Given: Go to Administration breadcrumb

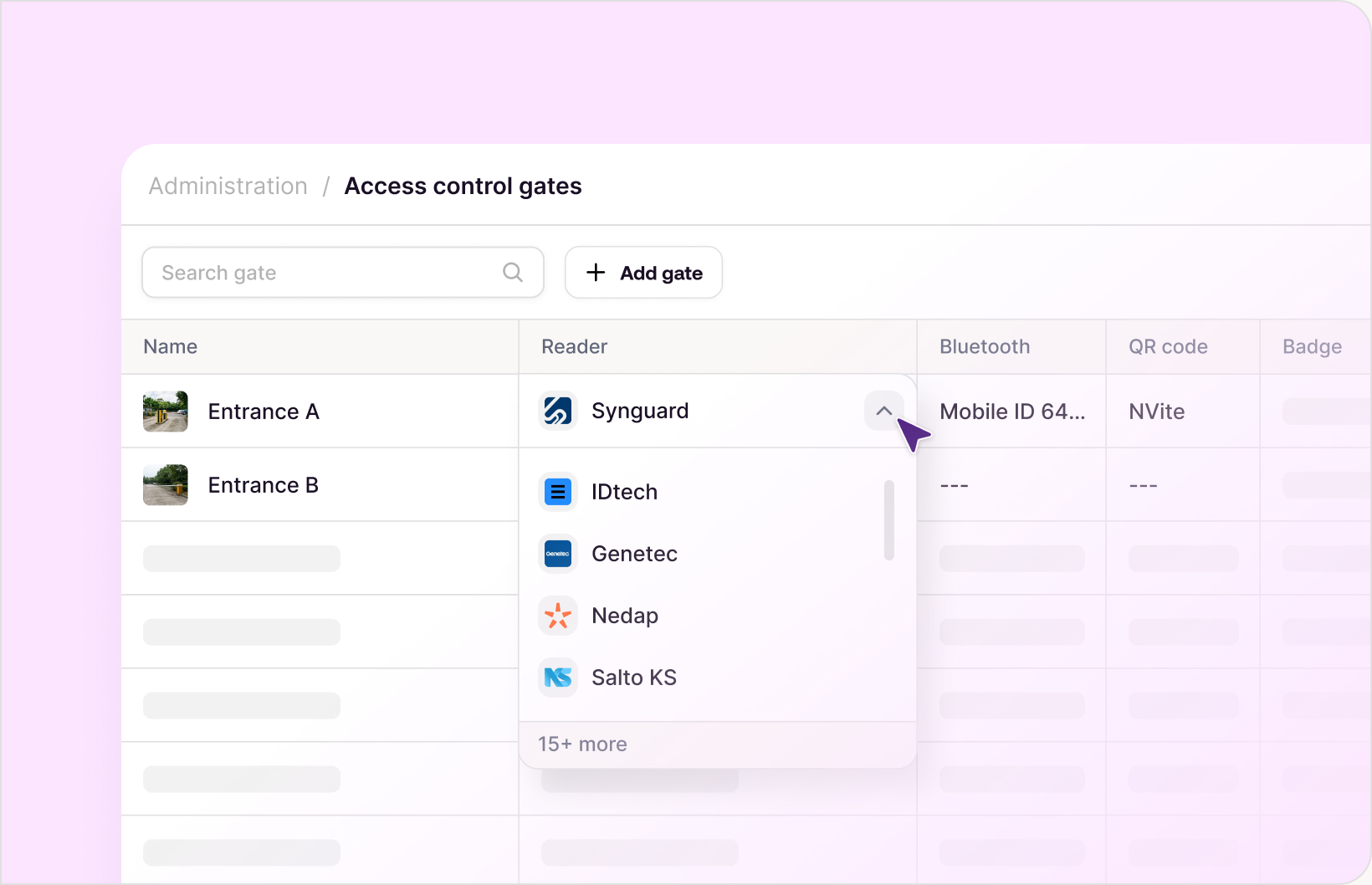Looking at the screenshot, I should [x=228, y=186].
